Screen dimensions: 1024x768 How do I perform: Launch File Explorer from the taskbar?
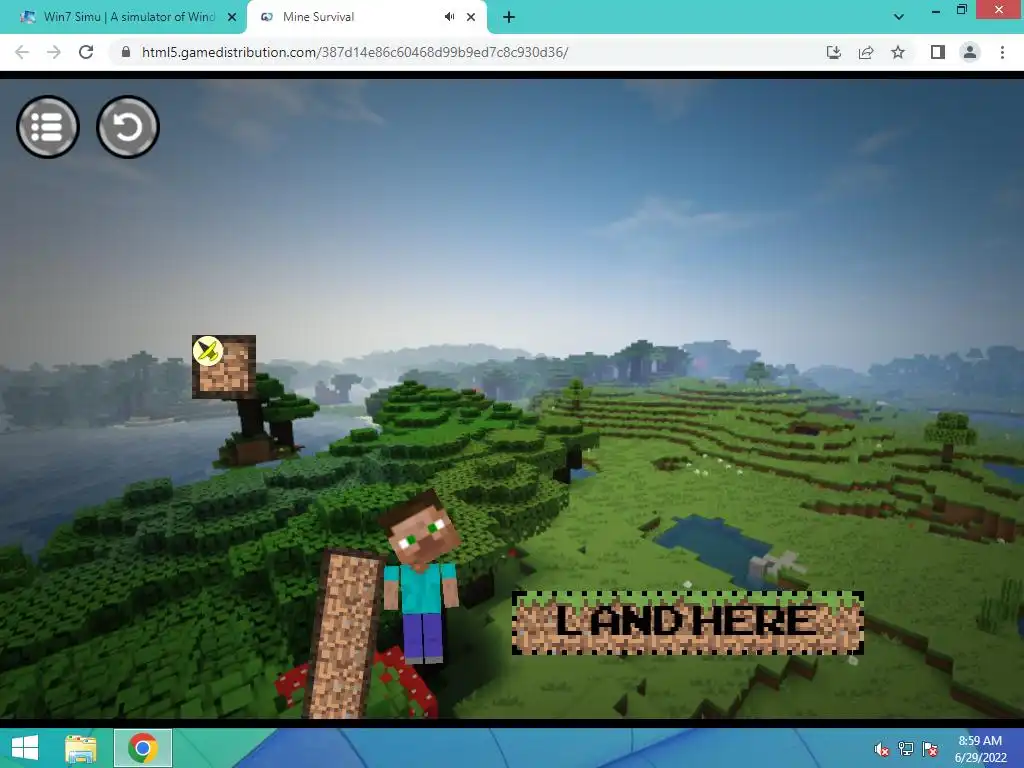coord(81,748)
